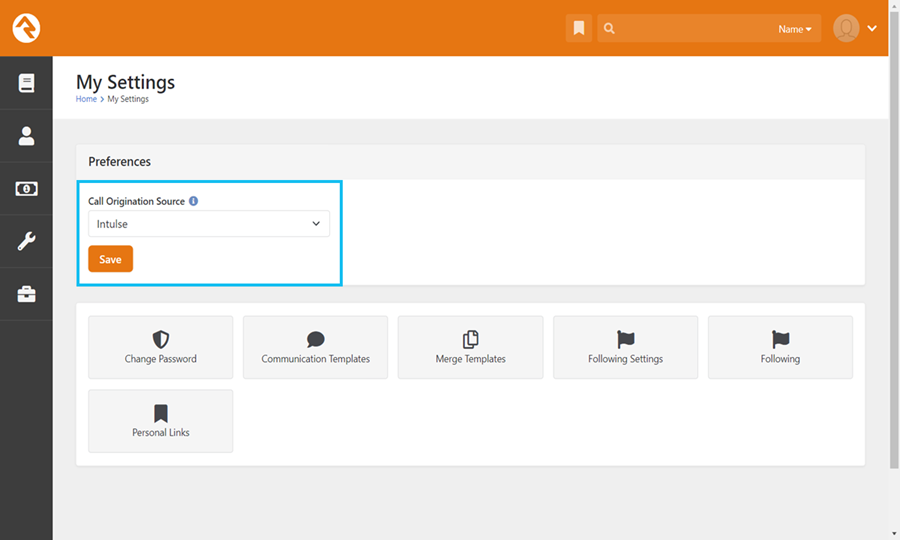Open Communication Templates label
The width and height of the screenshot is (900, 540).
pyautogui.click(x=316, y=359)
